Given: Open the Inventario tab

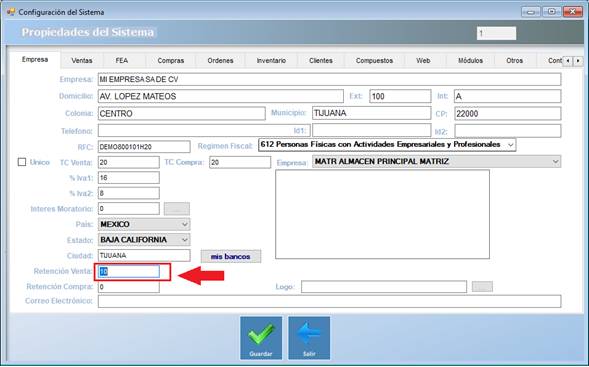Looking at the screenshot, I should (271, 60).
